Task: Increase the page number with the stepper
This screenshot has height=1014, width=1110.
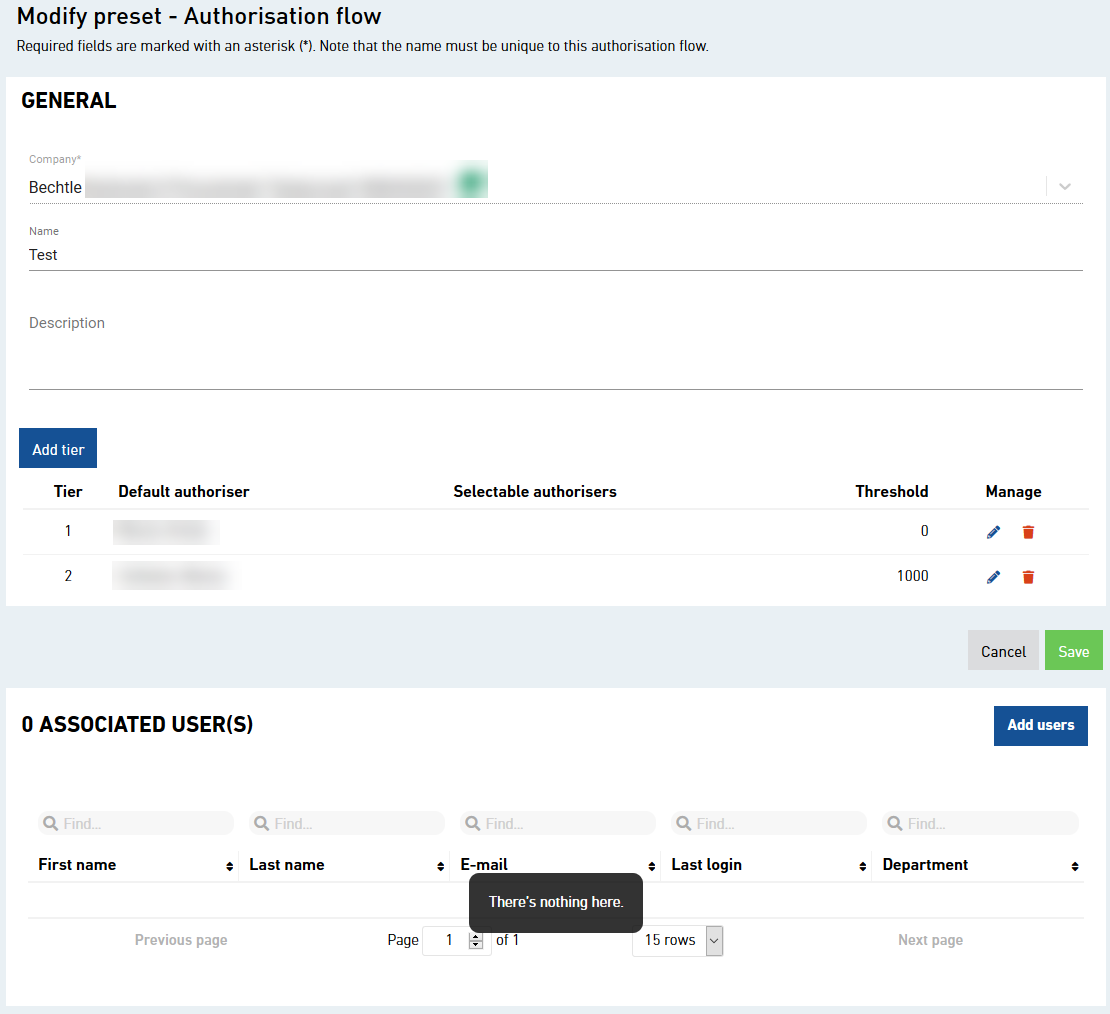Action: point(476,936)
